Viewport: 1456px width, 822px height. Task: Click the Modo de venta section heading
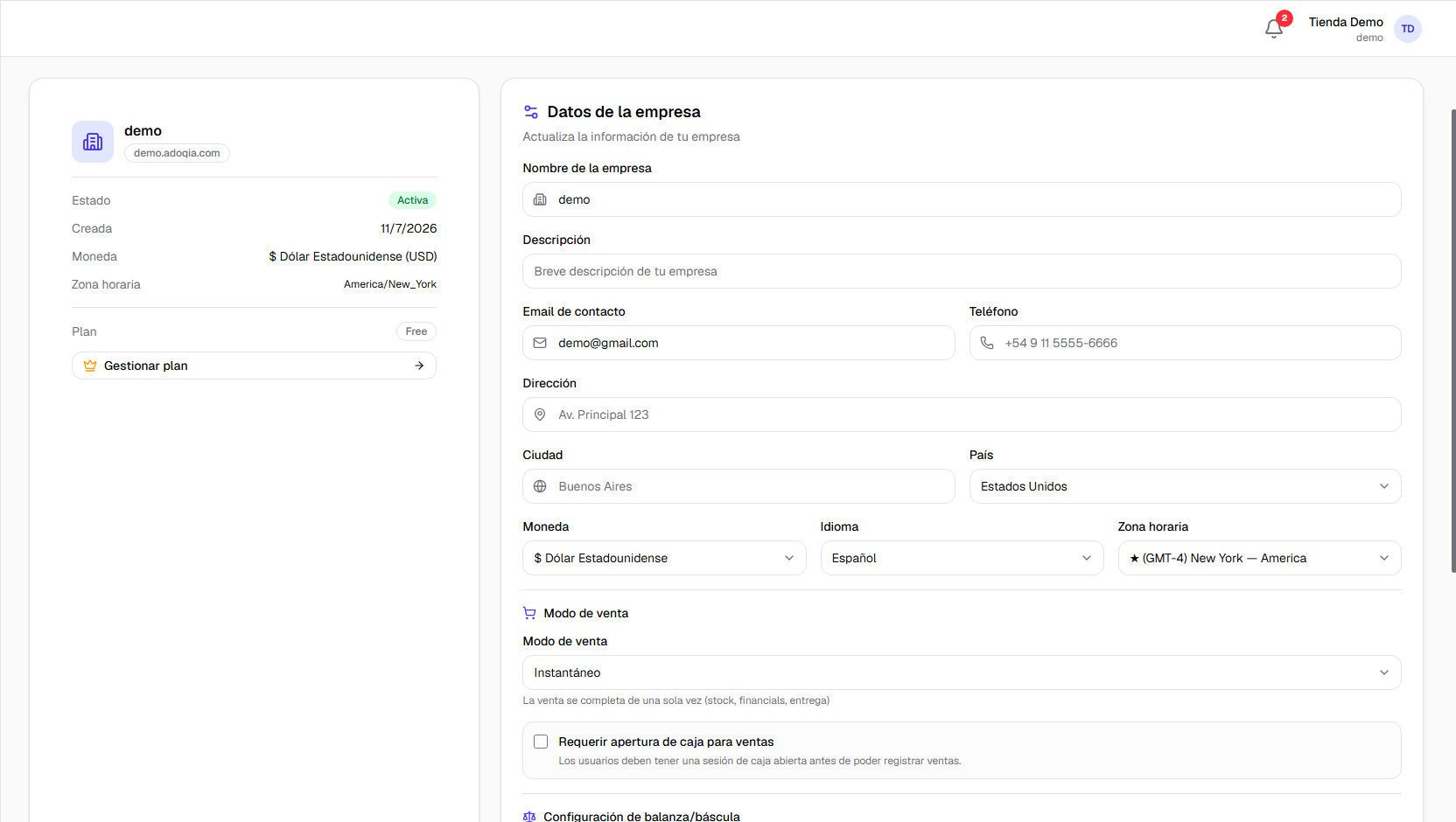pos(586,613)
